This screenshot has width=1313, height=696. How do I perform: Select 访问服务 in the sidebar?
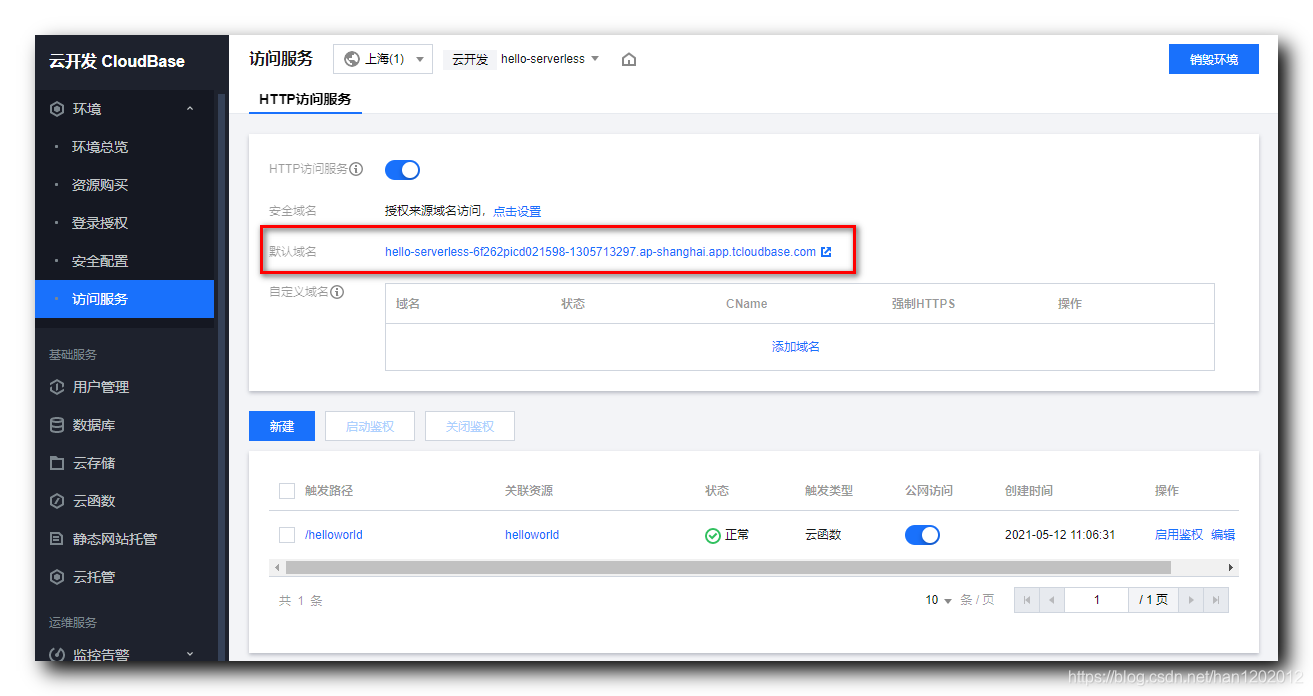tap(124, 299)
